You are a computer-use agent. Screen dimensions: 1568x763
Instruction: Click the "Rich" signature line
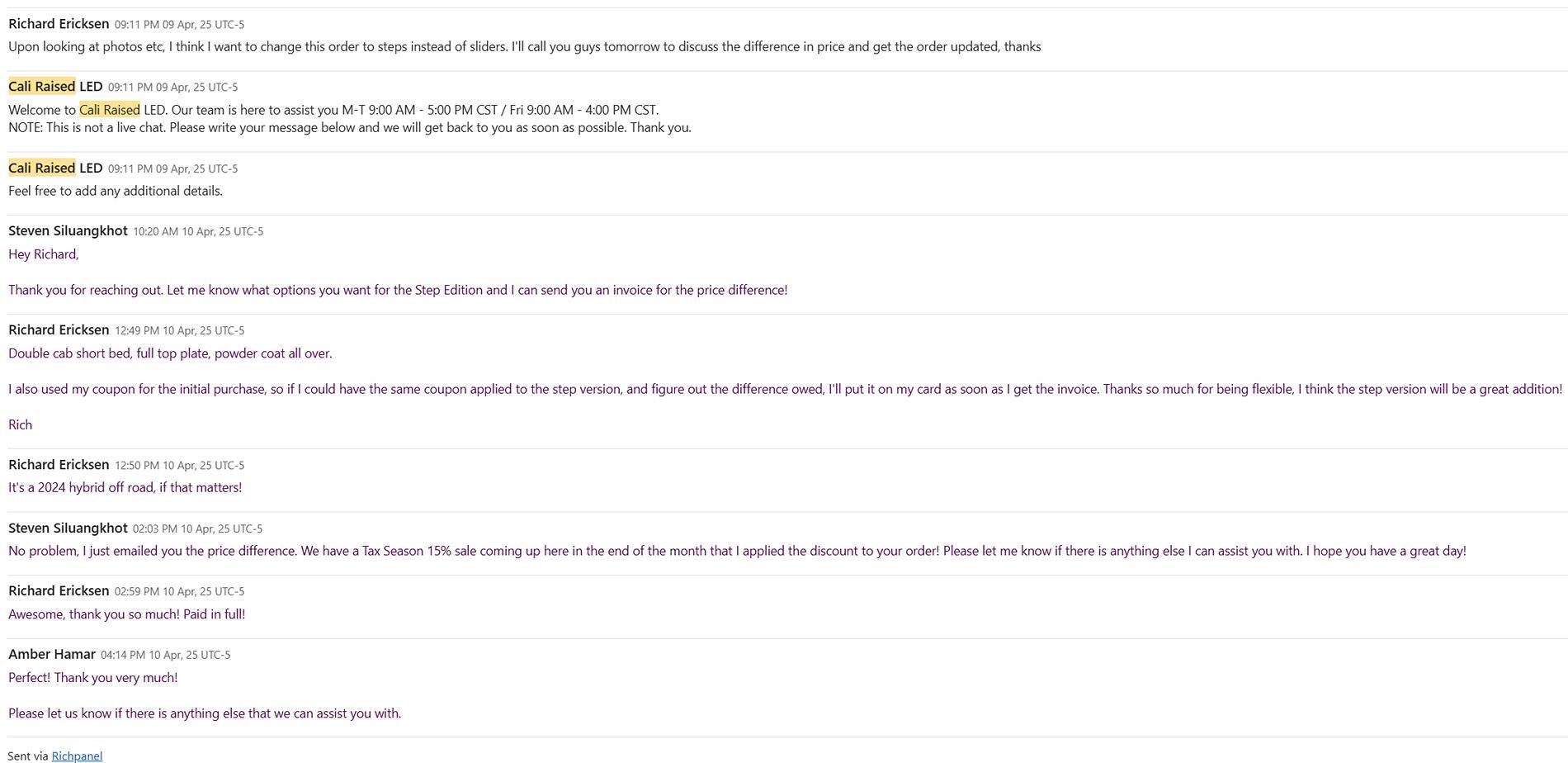click(21, 424)
